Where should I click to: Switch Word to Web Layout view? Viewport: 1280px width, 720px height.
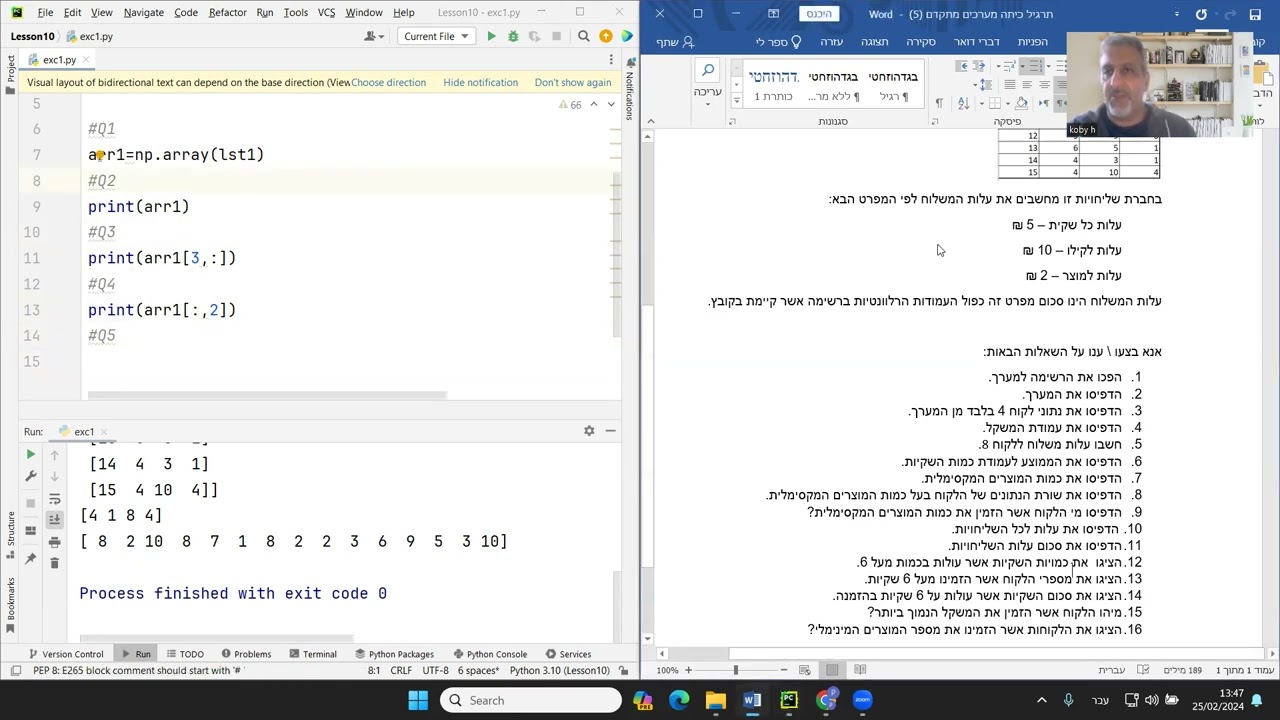point(805,670)
